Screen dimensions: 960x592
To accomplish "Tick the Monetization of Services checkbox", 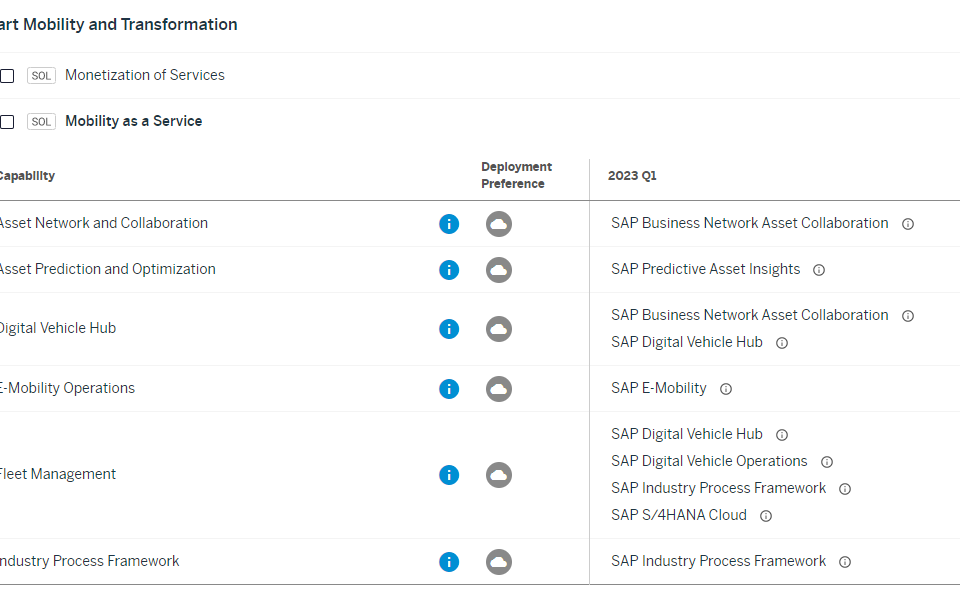I will pos(7,76).
